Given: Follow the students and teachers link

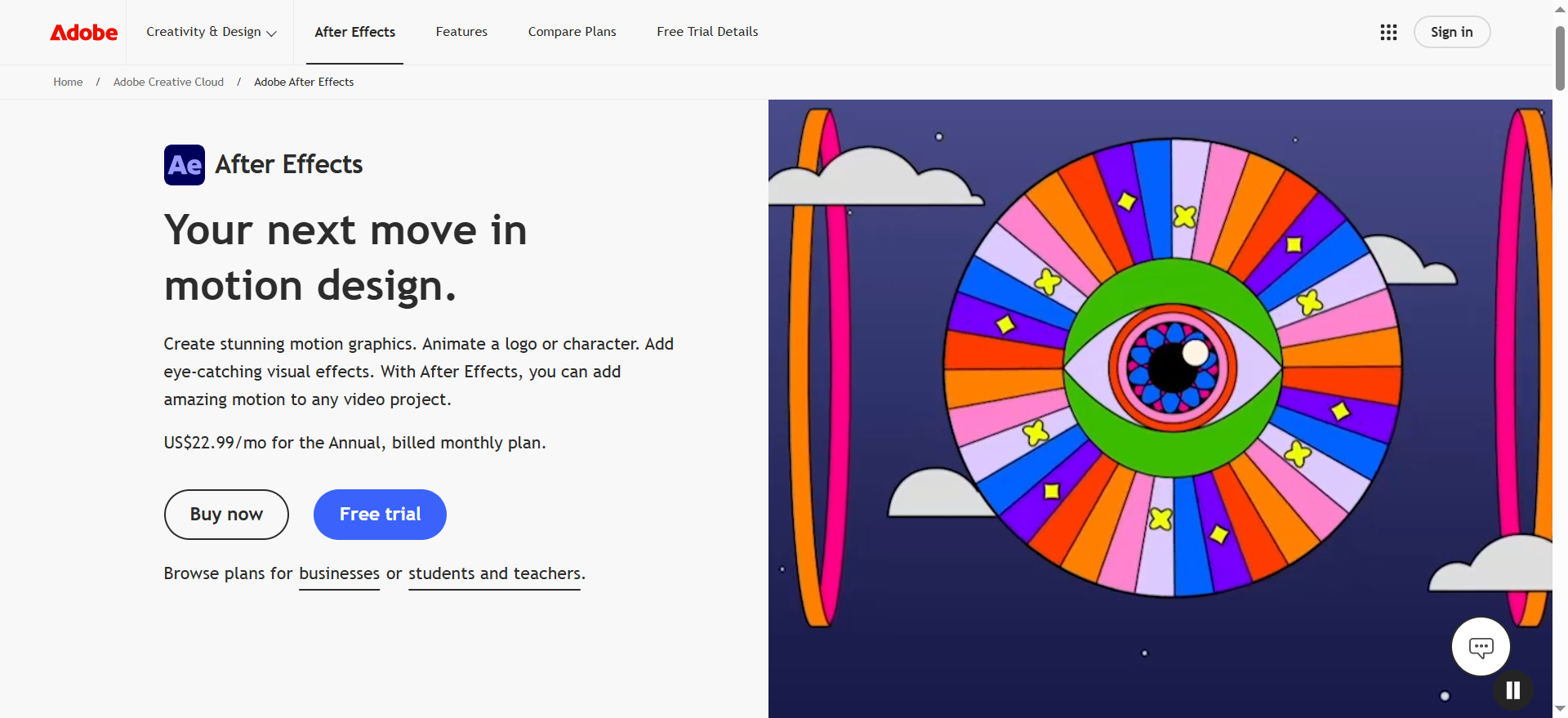Looking at the screenshot, I should pyautogui.click(x=495, y=574).
